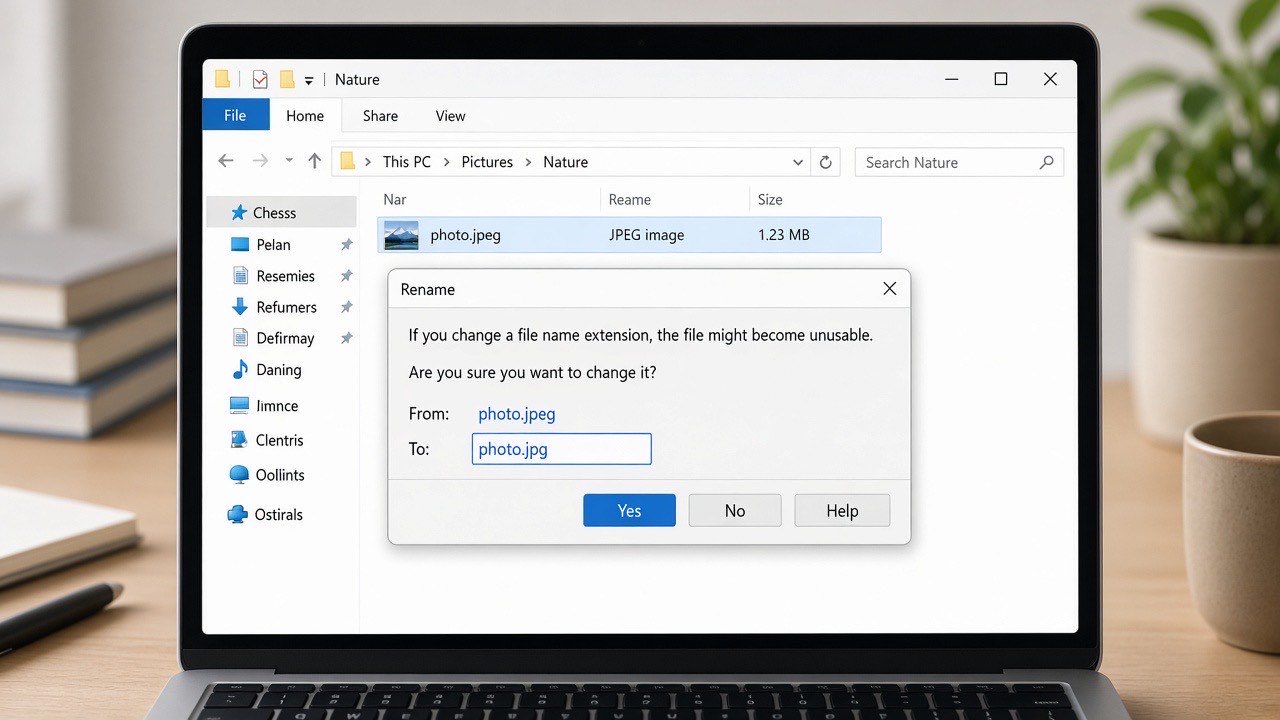
Task: Refresh the Nature folder view
Action: click(826, 162)
